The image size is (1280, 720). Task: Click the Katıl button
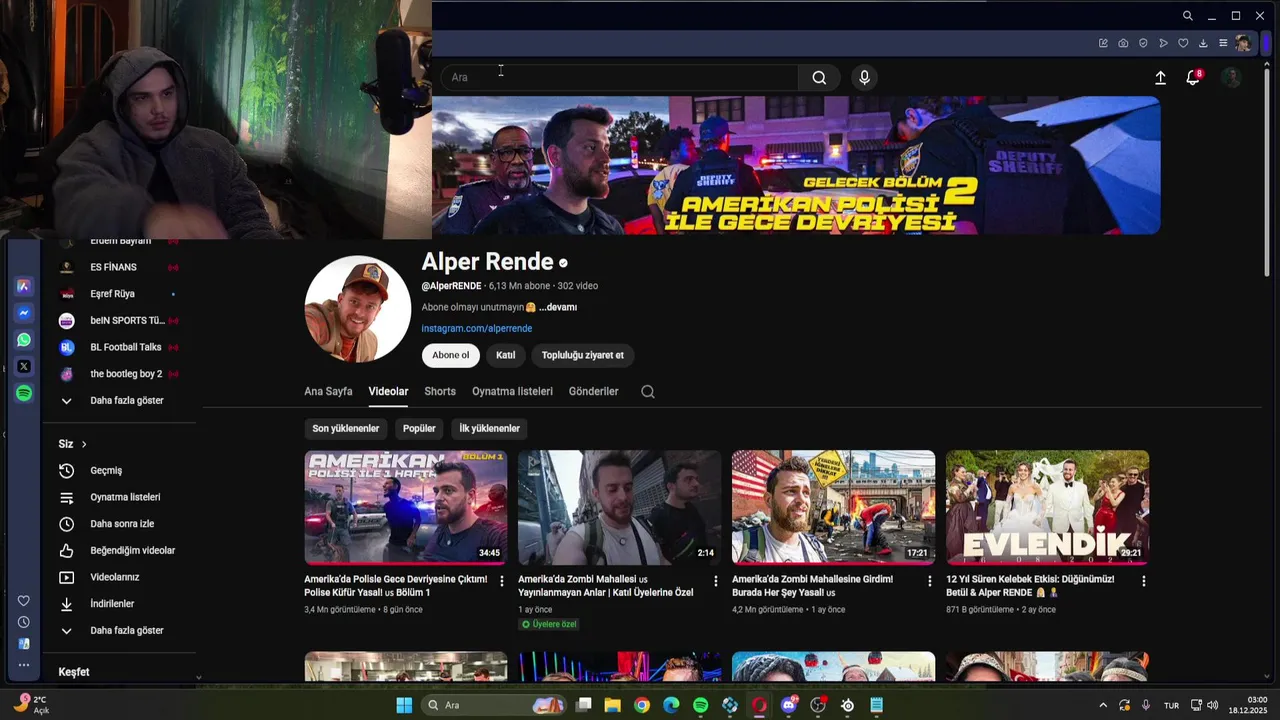(x=506, y=355)
